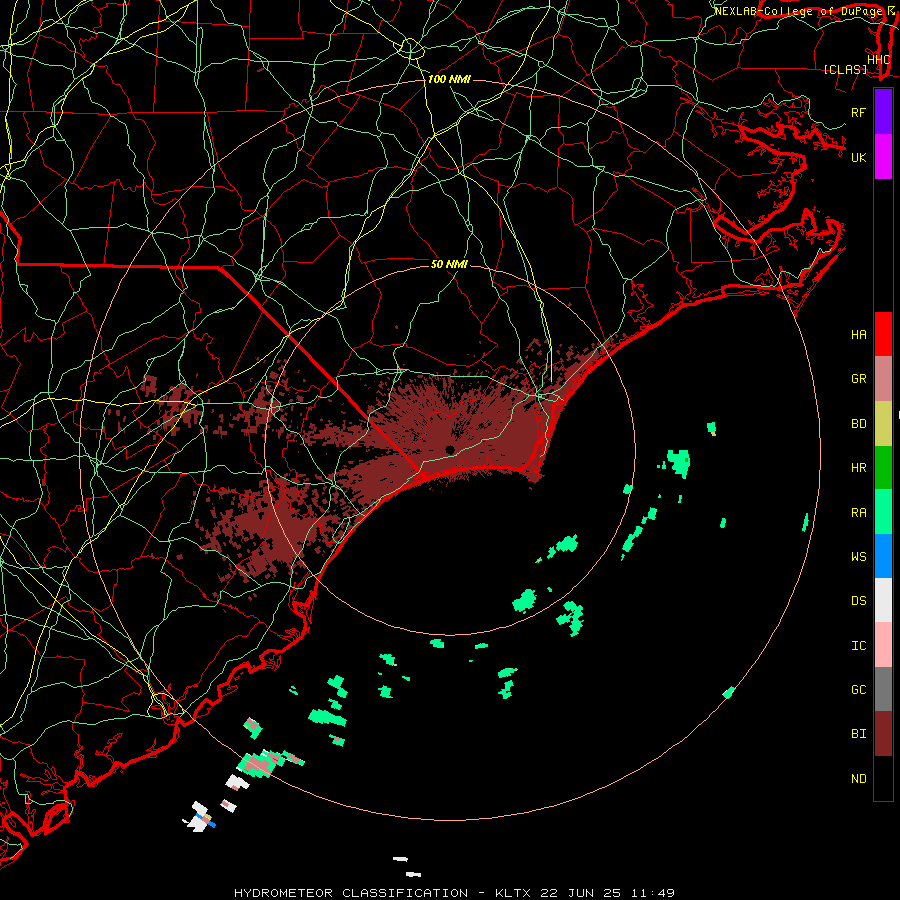Click the GR pink-brown legend swatch
900x900 pixels.
(883, 379)
